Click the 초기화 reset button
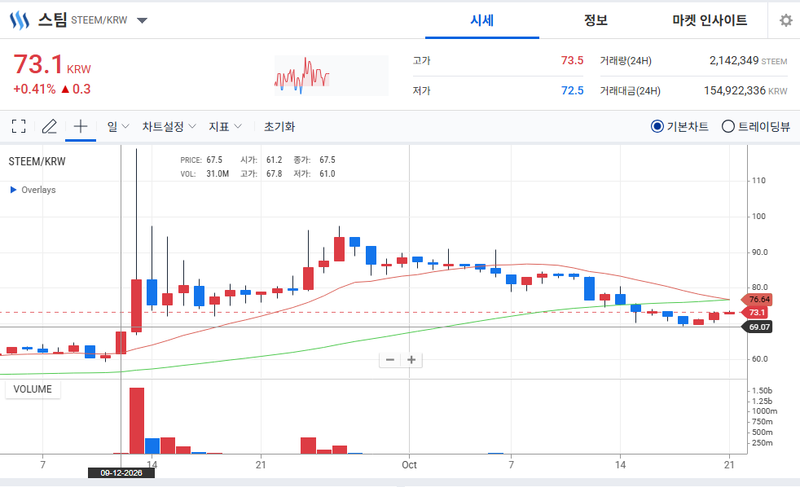This screenshot has width=800, height=487. coord(279,126)
